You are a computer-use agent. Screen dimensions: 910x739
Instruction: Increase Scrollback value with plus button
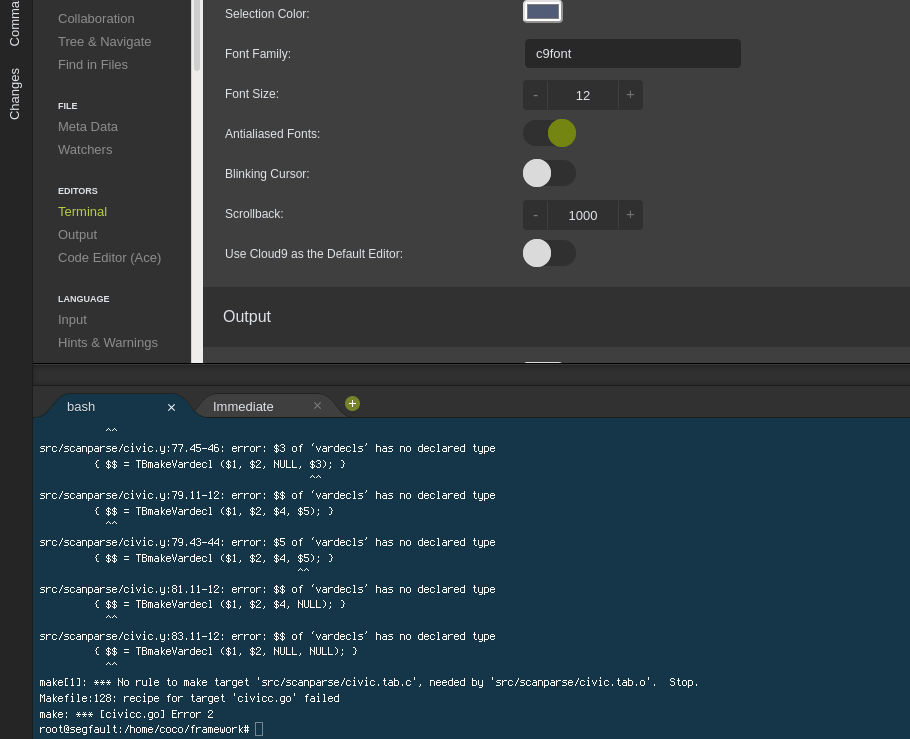[x=630, y=215]
